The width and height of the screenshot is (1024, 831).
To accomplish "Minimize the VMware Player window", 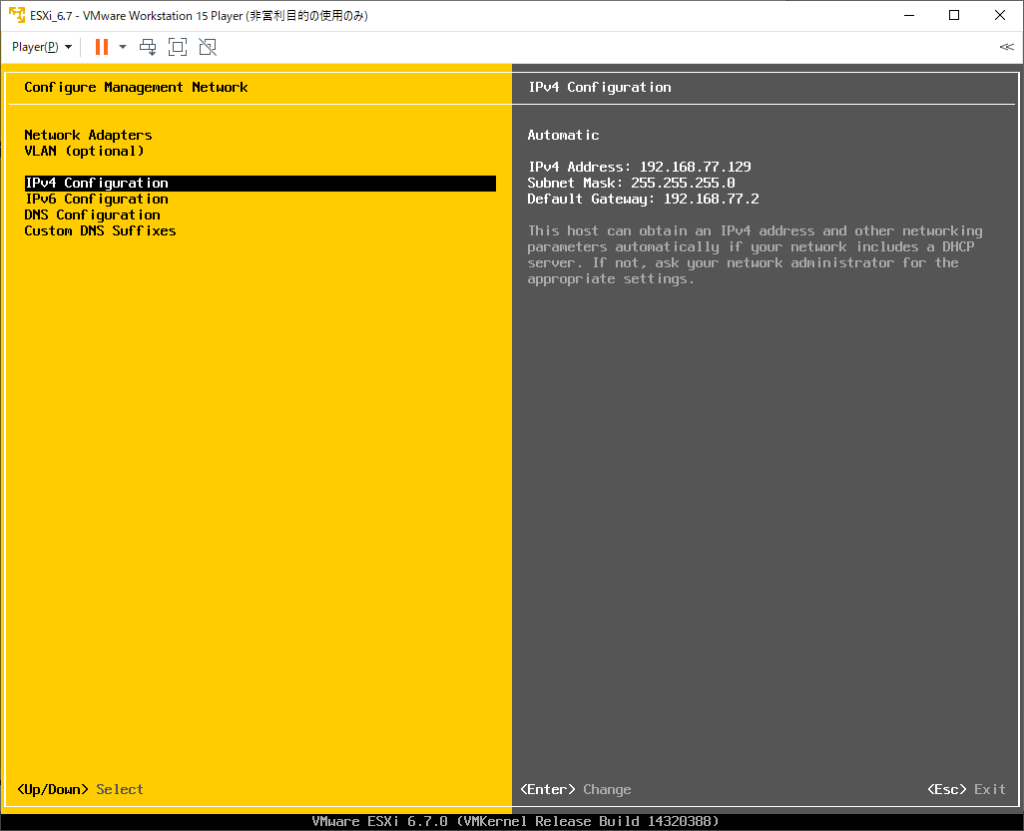I will click(909, 15).
